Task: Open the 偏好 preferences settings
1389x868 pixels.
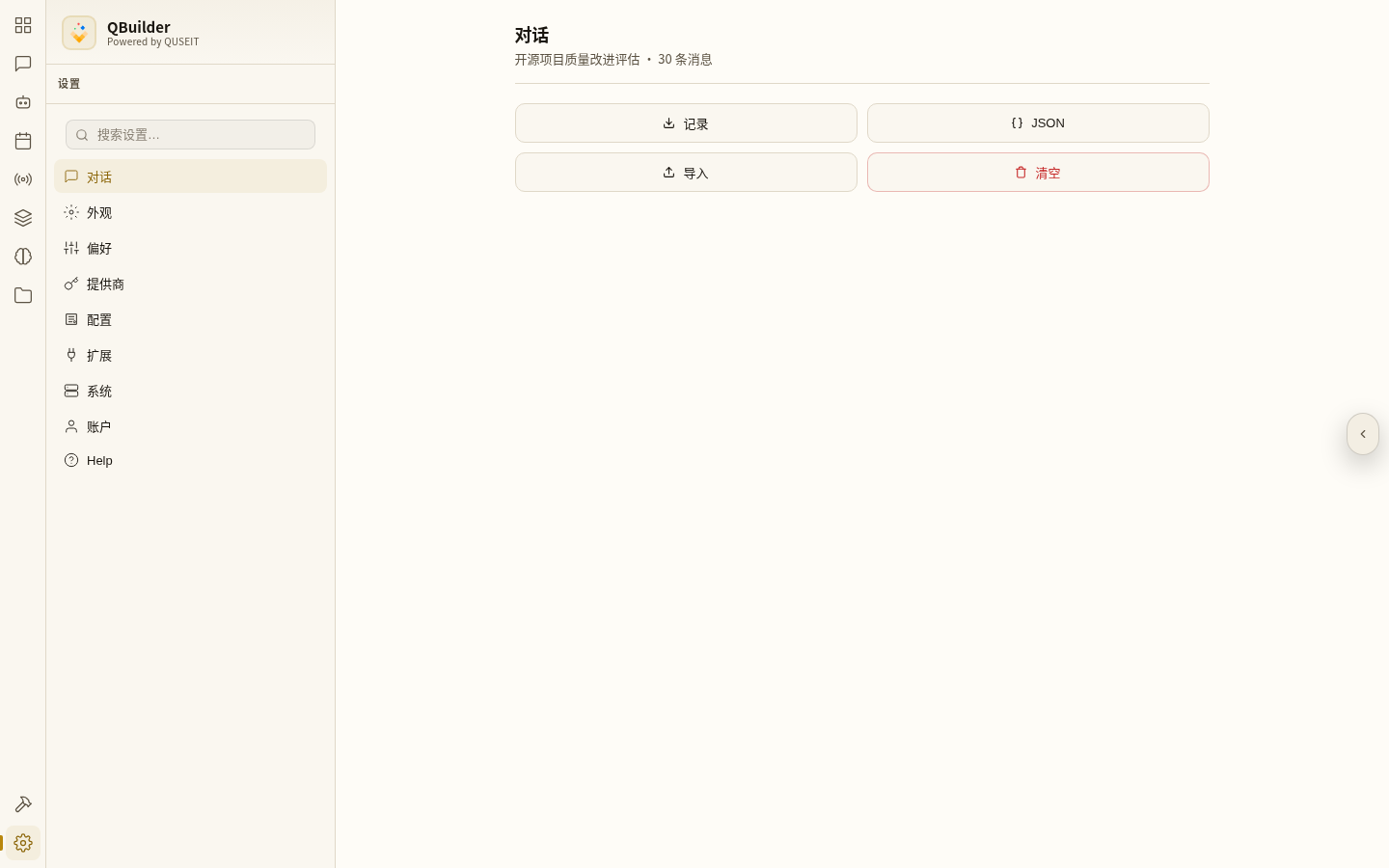Action: (x=190, y=248)
